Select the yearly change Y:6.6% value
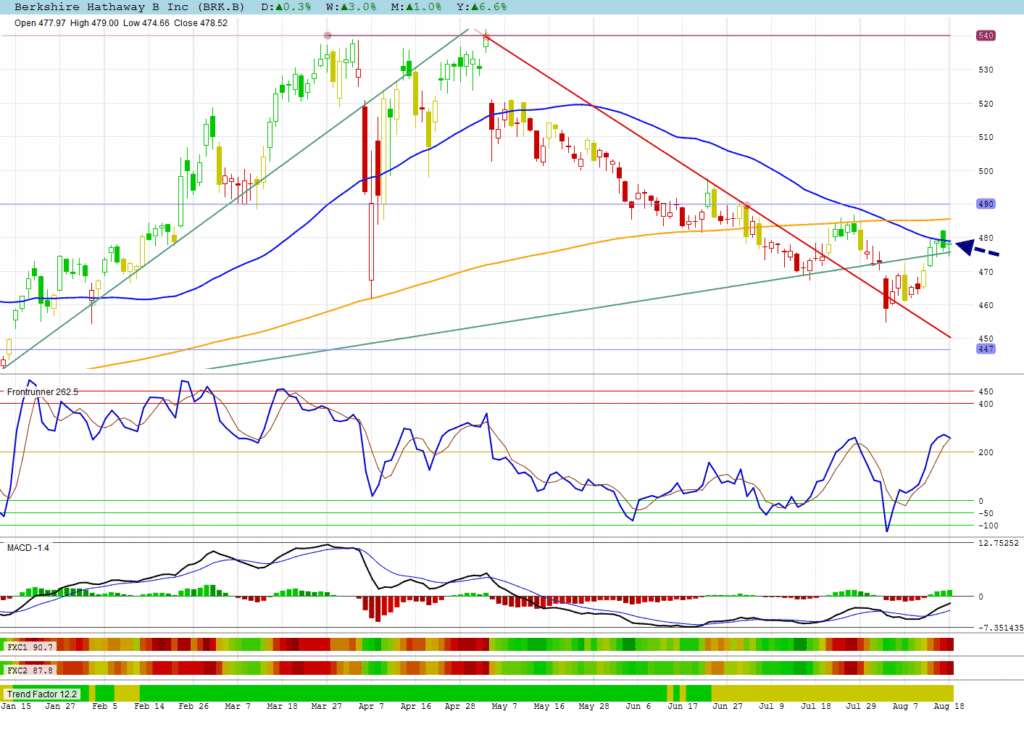Viewport: 1024px width, 735px height. coord(482,7)
